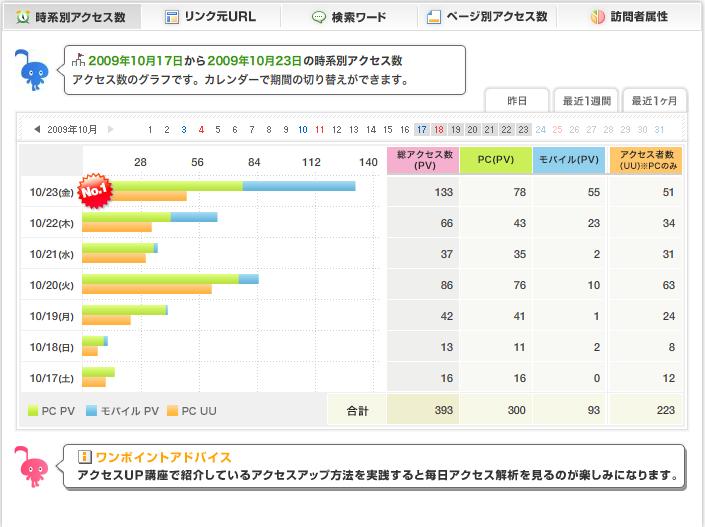Select day 23 in the calendar

[x=523, y=130]
